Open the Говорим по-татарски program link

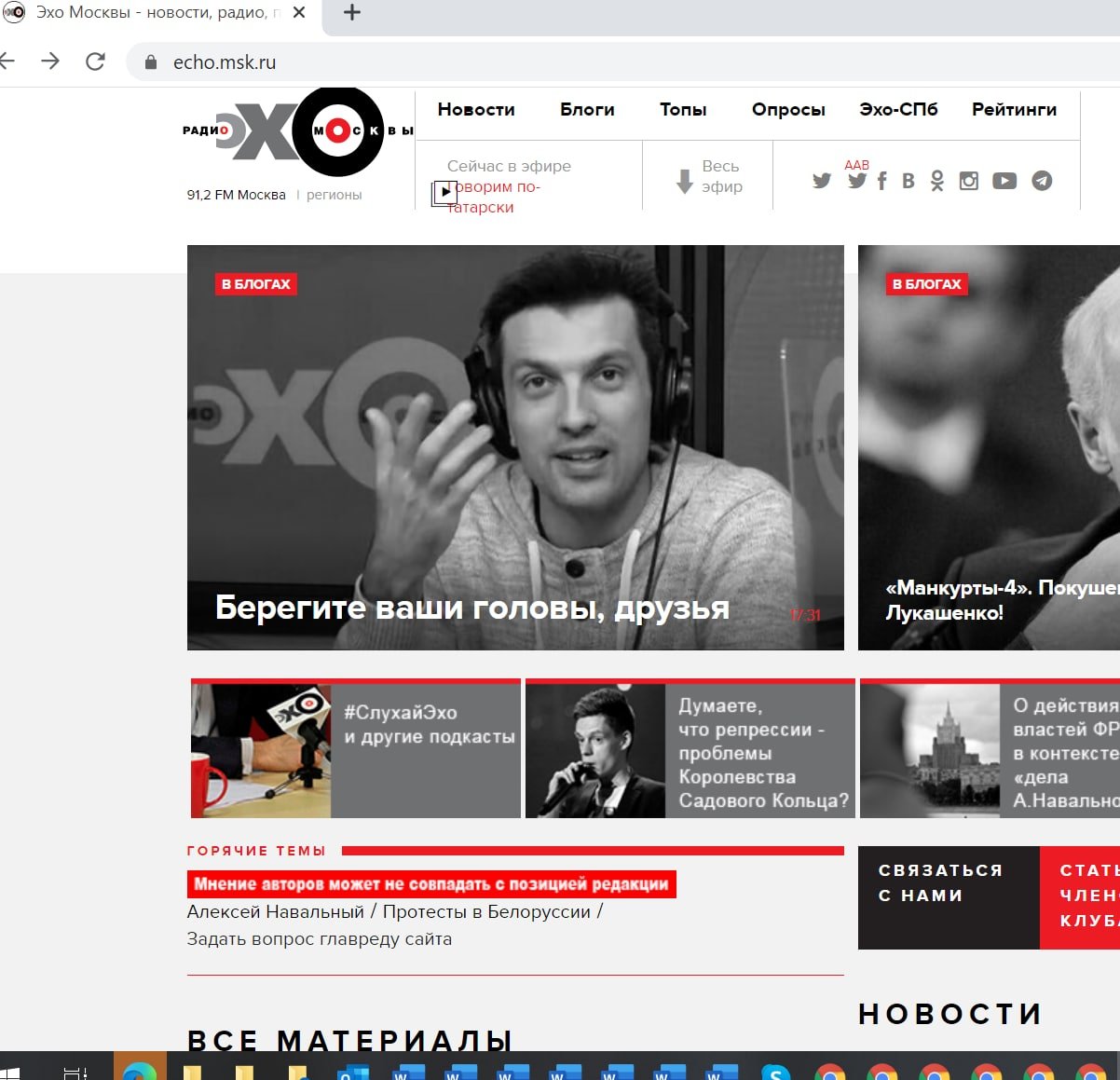(x=494, y=197)
